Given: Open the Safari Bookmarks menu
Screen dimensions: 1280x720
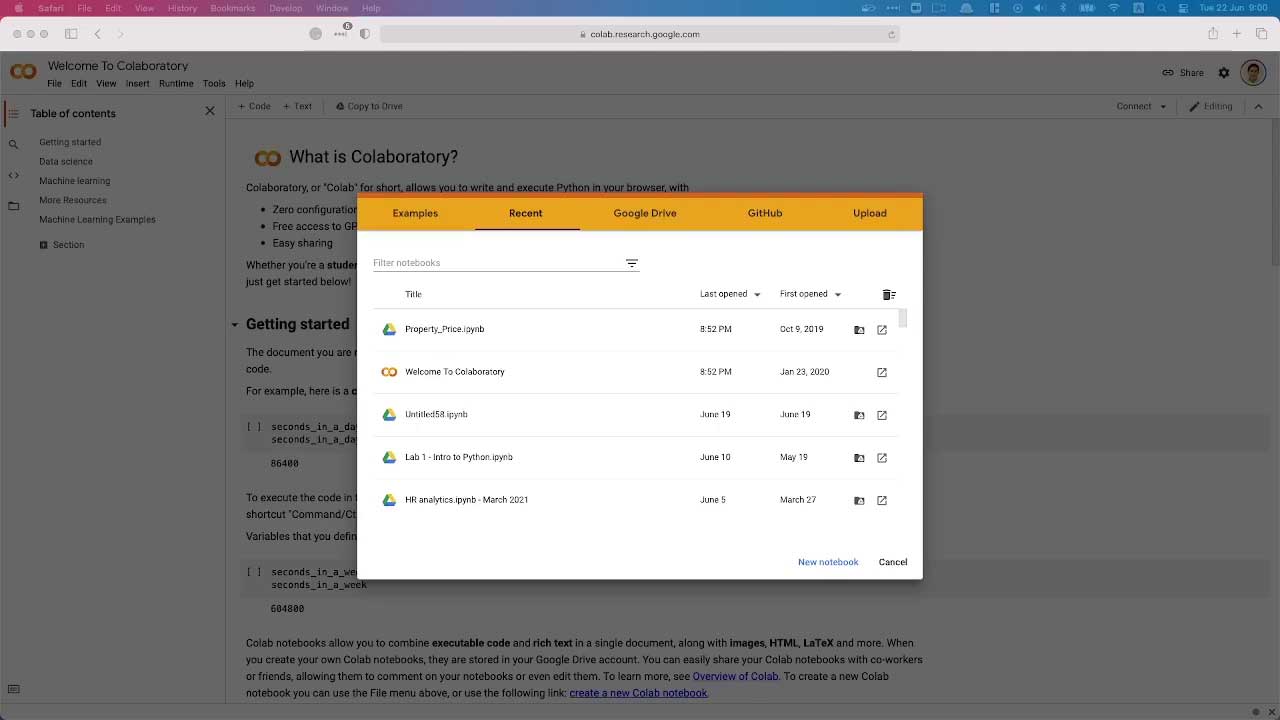Looking at the screenshot, I should point(233,8).
